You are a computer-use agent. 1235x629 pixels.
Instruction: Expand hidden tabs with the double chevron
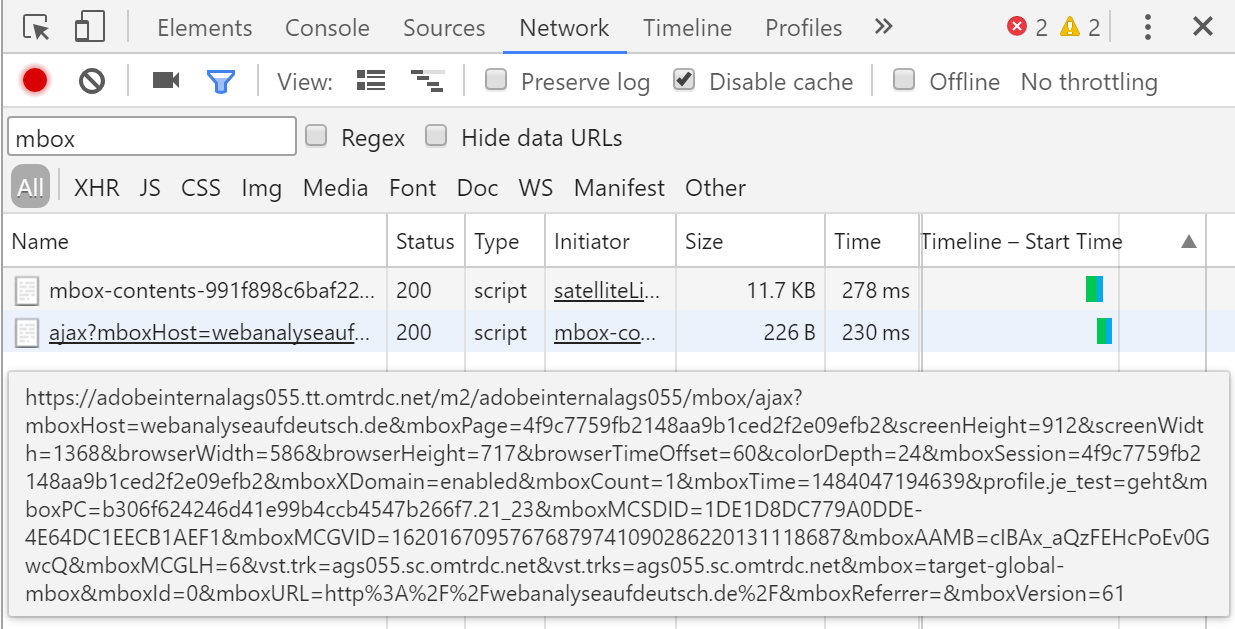click(883, 27)
